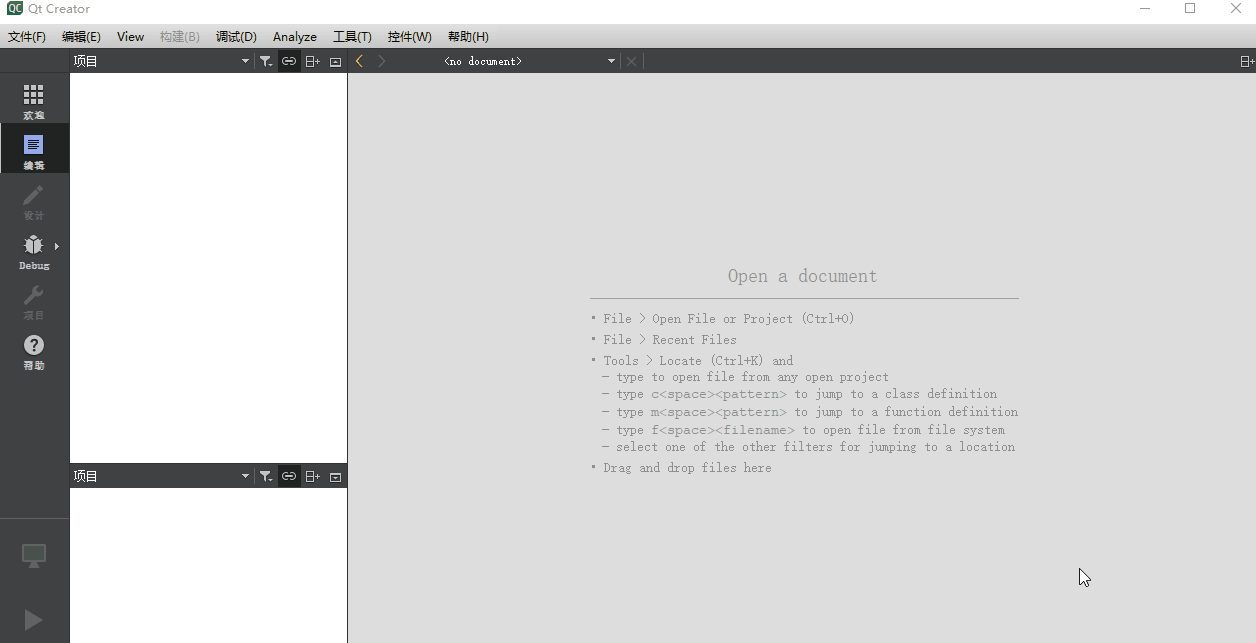Click 'Drag and drop files here' text
The width and height of the screenshot is (1256, 643).
point(687,468)
